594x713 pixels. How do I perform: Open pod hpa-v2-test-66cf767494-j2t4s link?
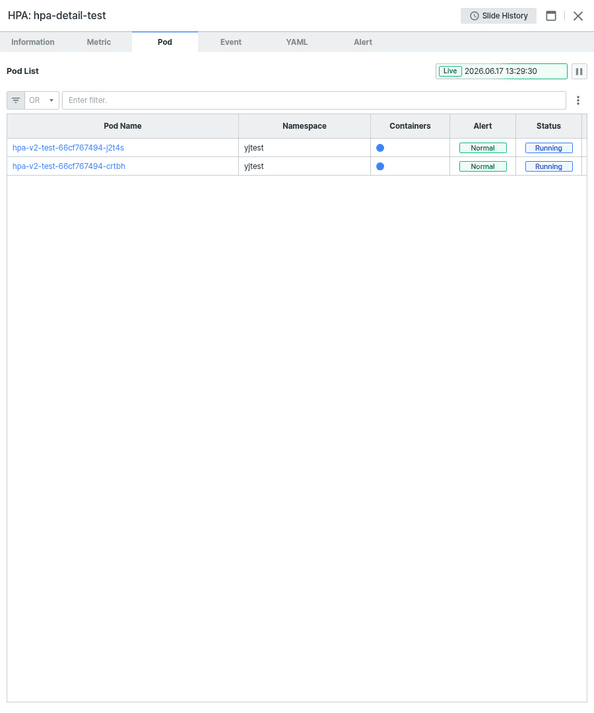[68, 148]
